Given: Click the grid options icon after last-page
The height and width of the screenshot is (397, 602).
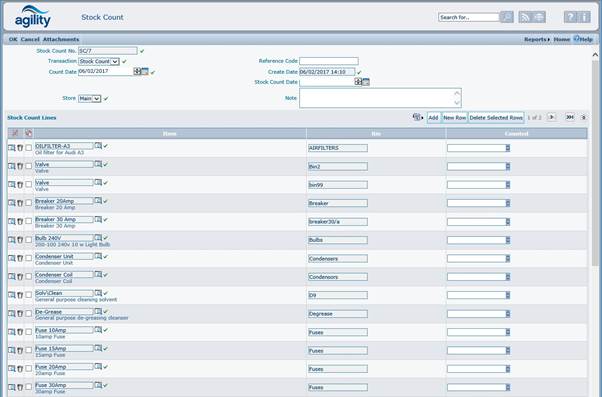Looking at the screenshot, I should point(583,117).
